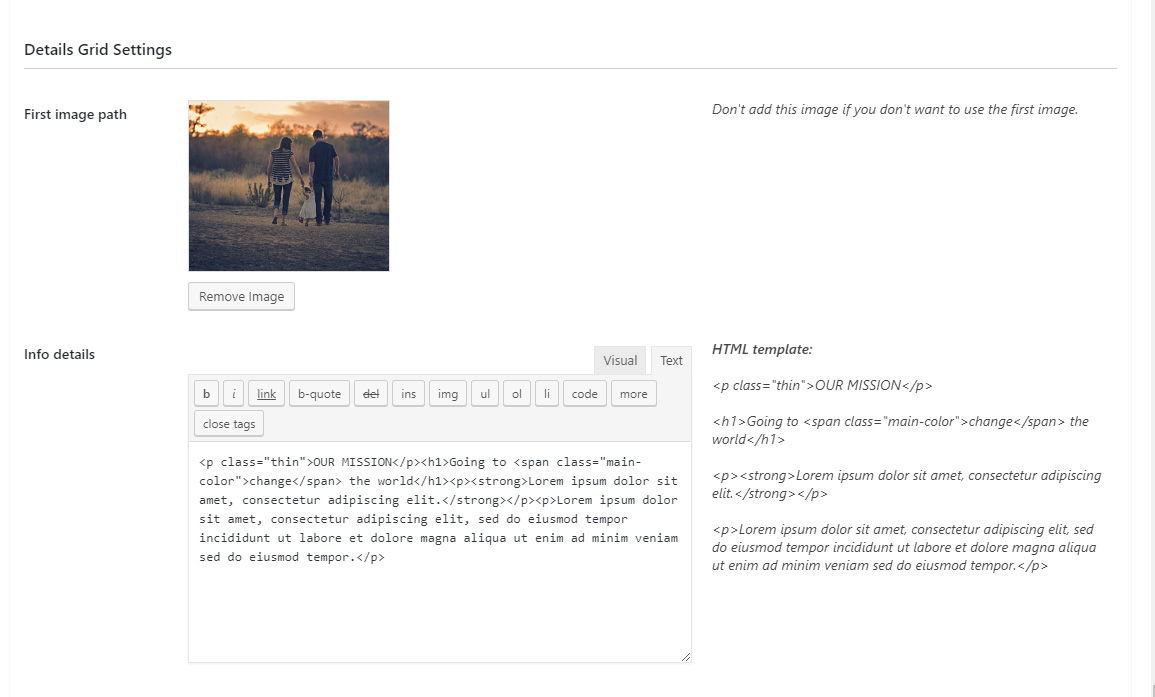Insert a link with the link button
The width and height of the screenshot is (1155, 697).
coord(267,393)
